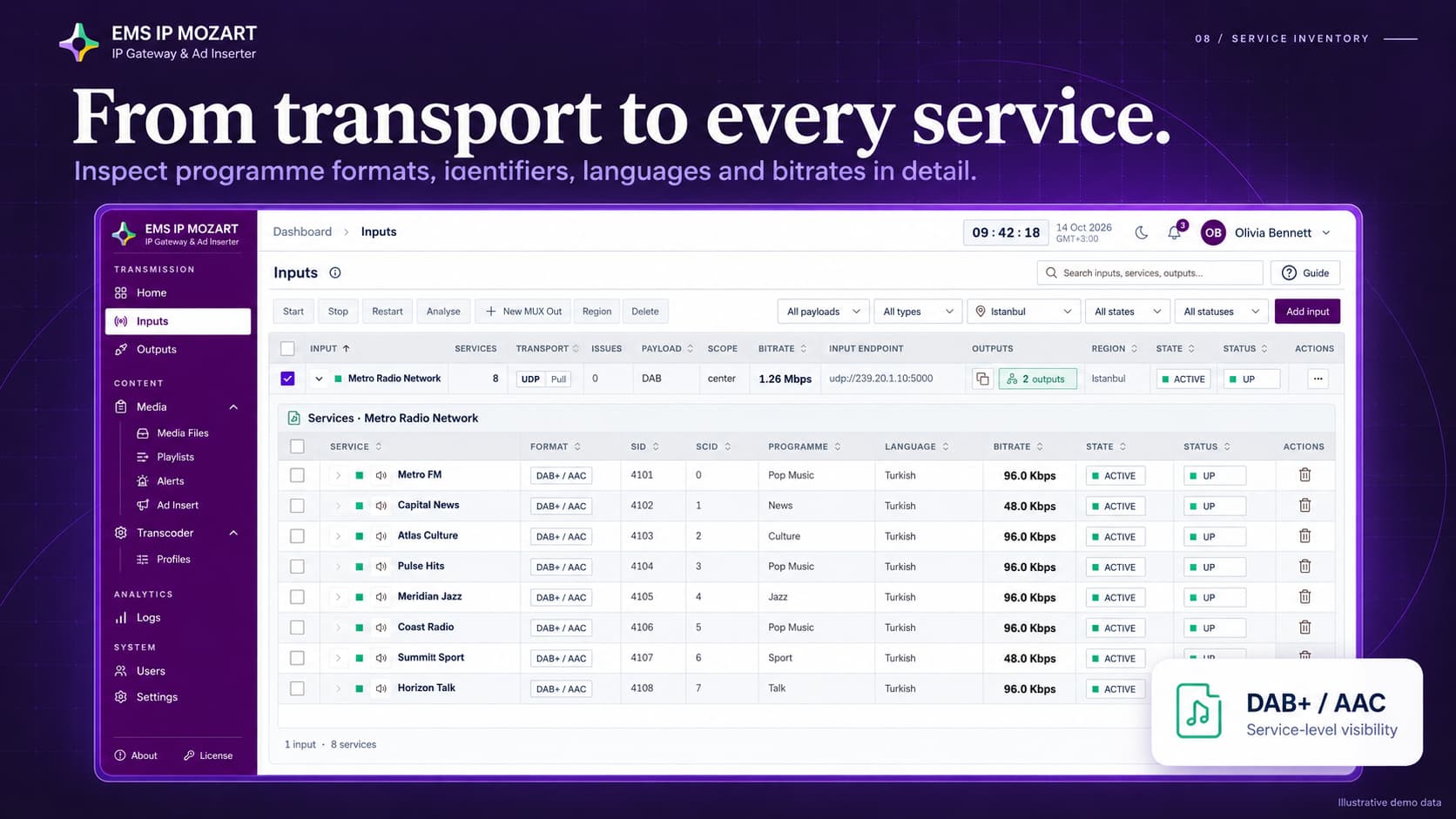Viewport: 1456px width, 819px height.
Task: Open the All states dropdown
Action: (x=1127, y=312)
